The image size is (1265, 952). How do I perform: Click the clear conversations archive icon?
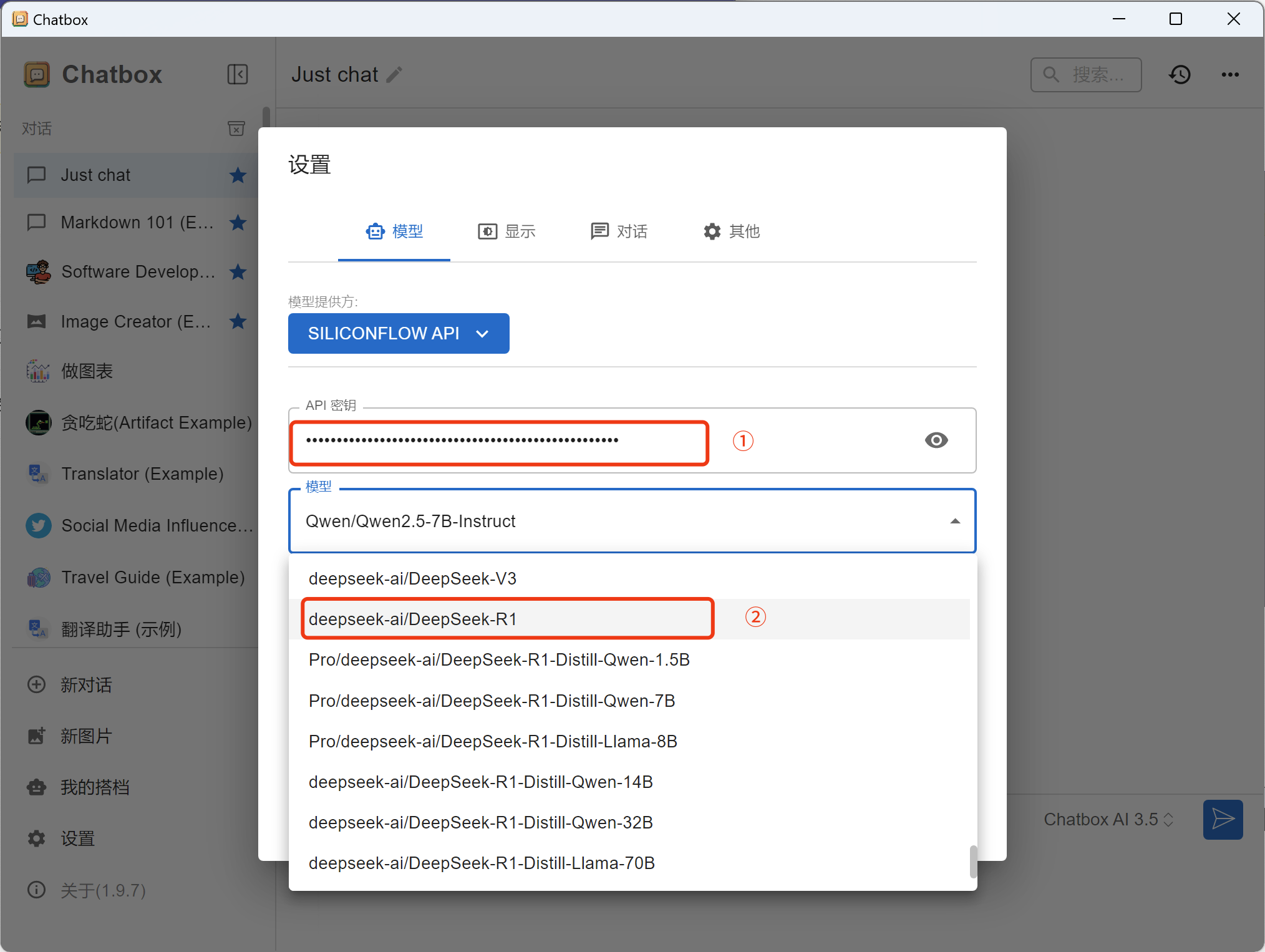coord(236,129)
